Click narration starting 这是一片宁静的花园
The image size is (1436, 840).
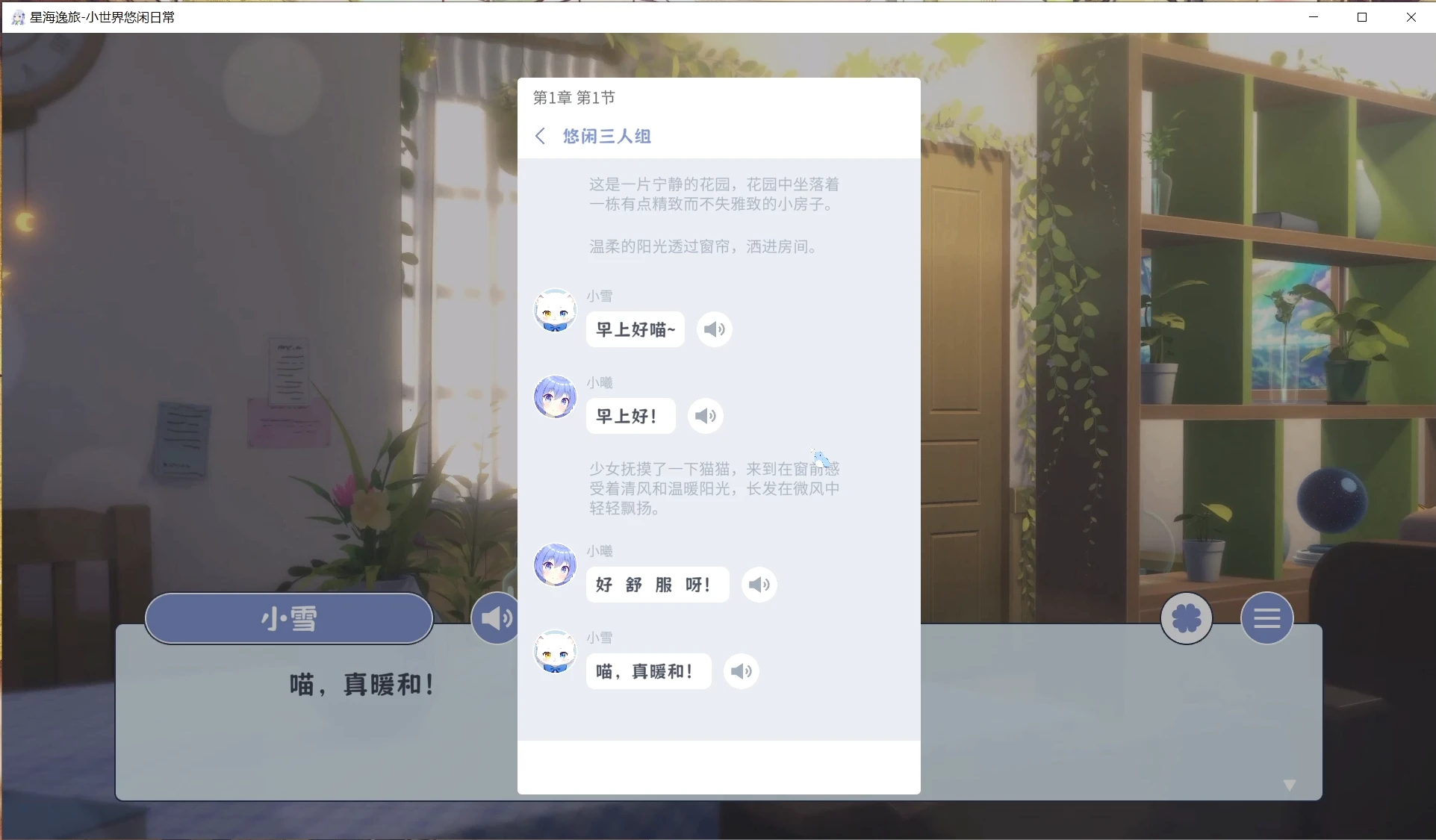tap(714, 194)
